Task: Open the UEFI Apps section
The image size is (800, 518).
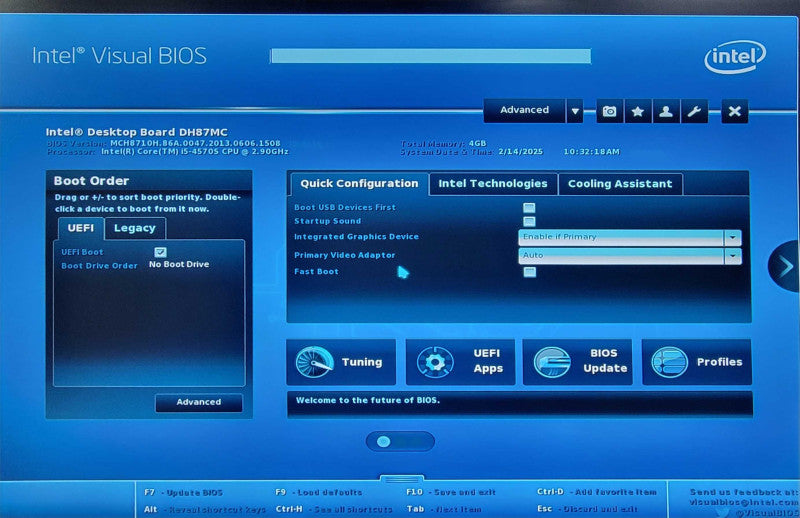Action: coord(460,362)
